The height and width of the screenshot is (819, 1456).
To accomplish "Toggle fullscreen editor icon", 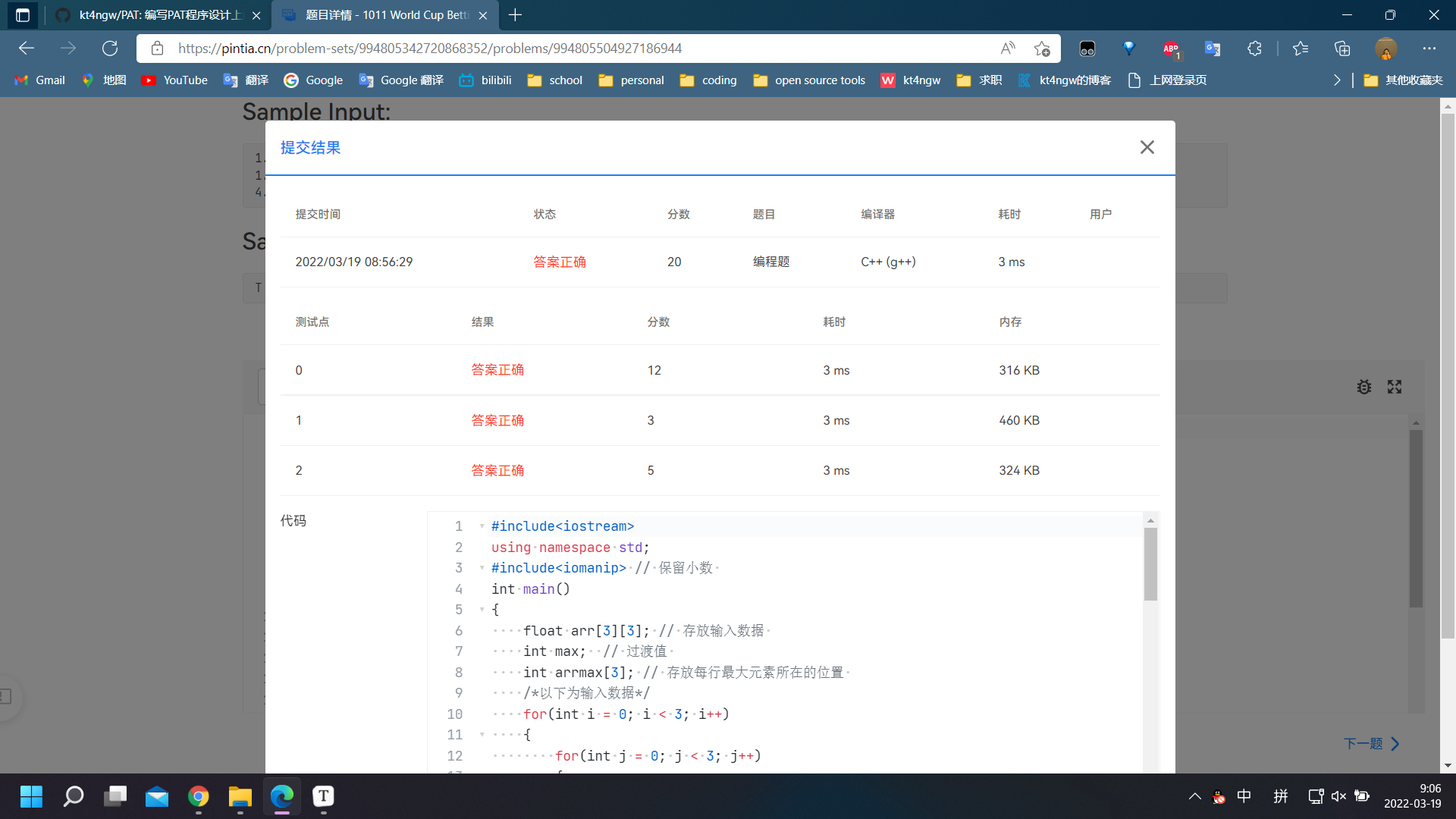I will tap(1395, 387).
